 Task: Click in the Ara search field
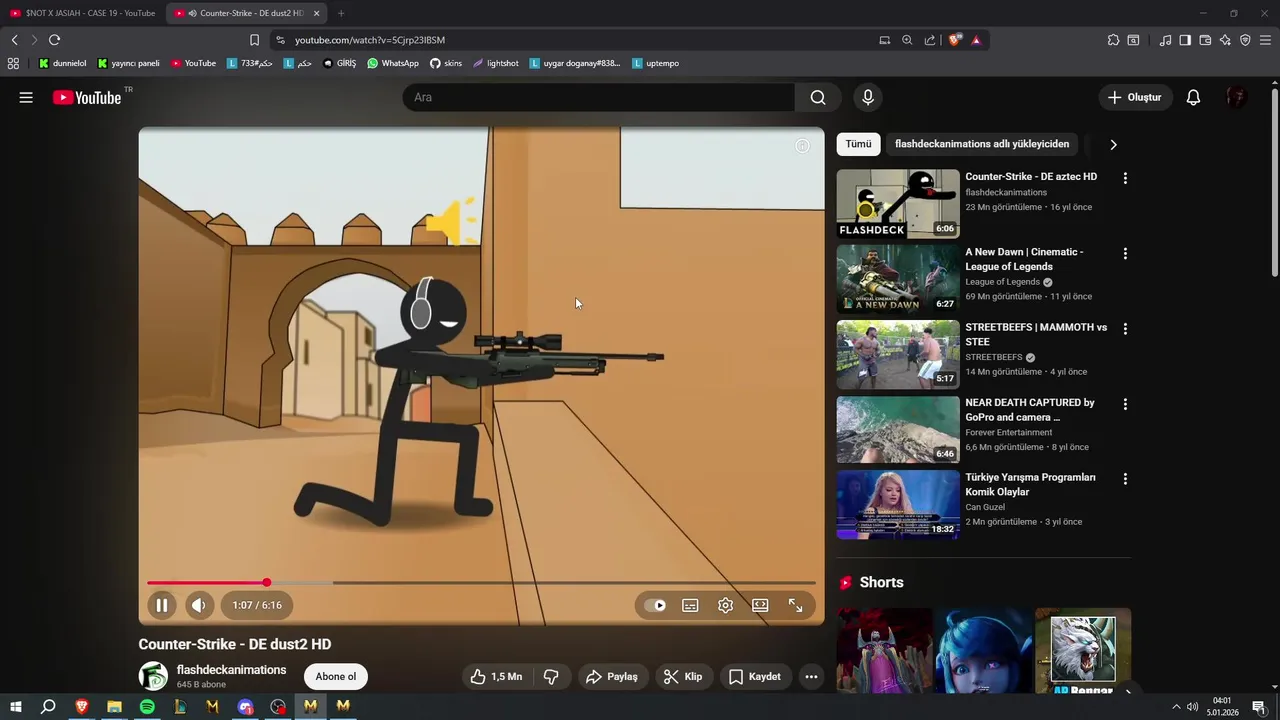click(598, 97)
